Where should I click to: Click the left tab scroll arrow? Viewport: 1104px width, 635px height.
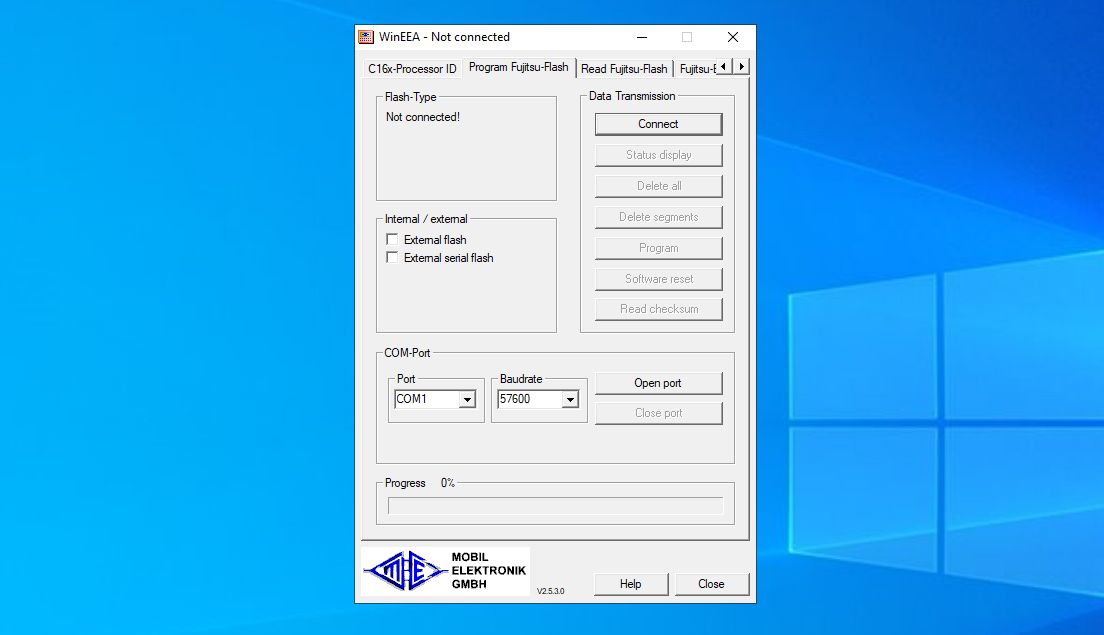pos(724,66)
